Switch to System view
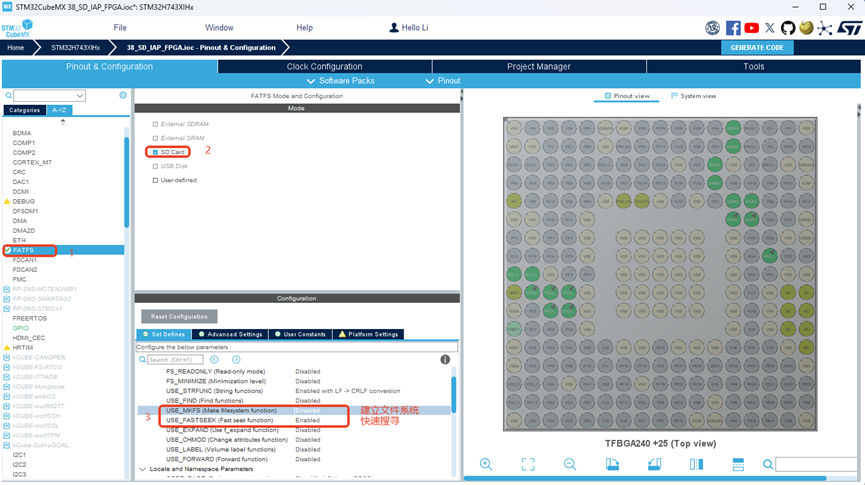The width and height of the screenshot is (865, 485). 693,96
